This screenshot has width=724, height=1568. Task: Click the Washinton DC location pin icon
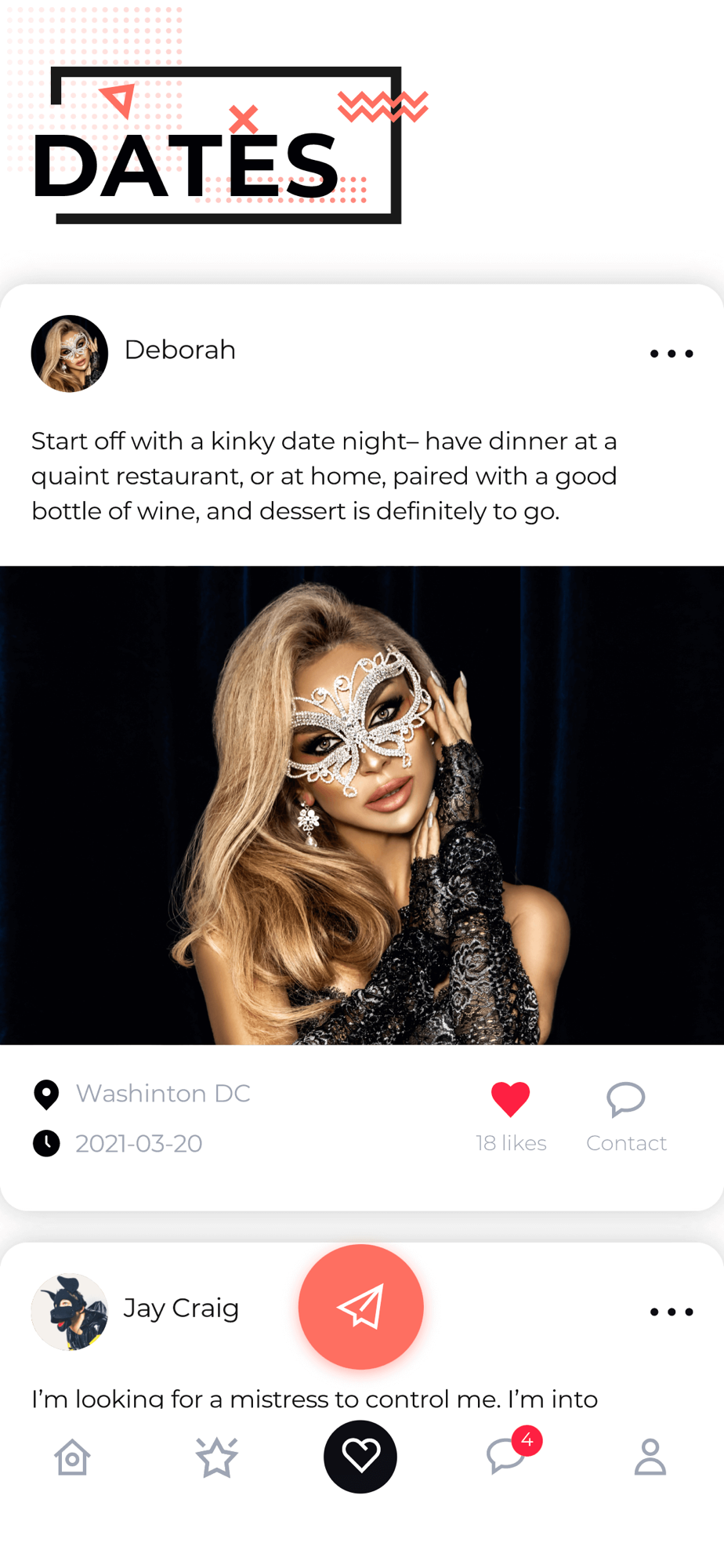(46, 1094)
